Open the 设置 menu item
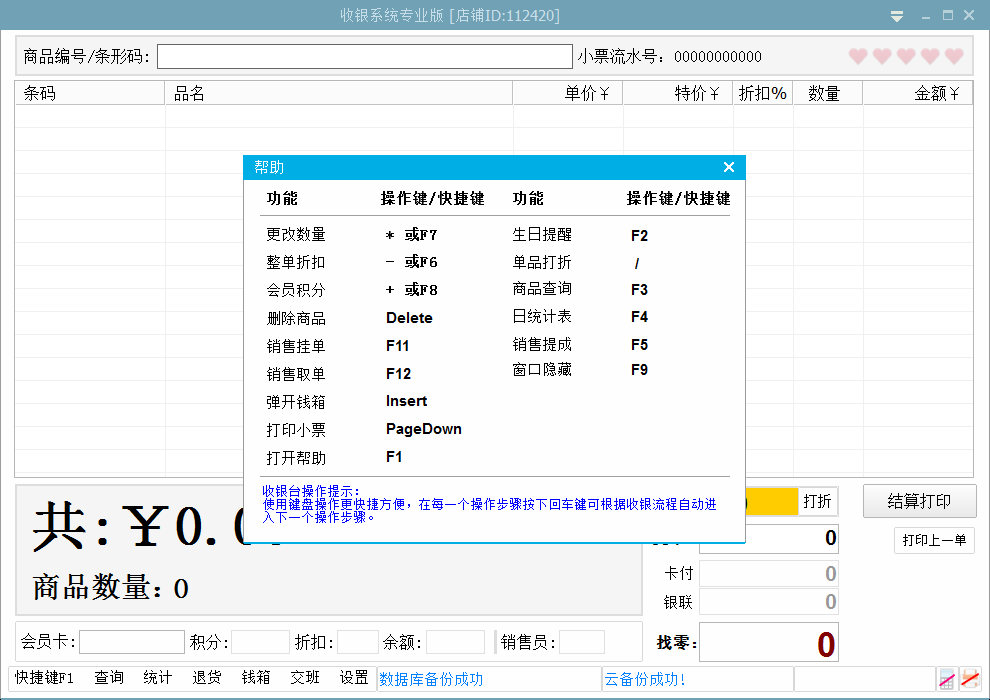990x700 pixels. point(354,678)
